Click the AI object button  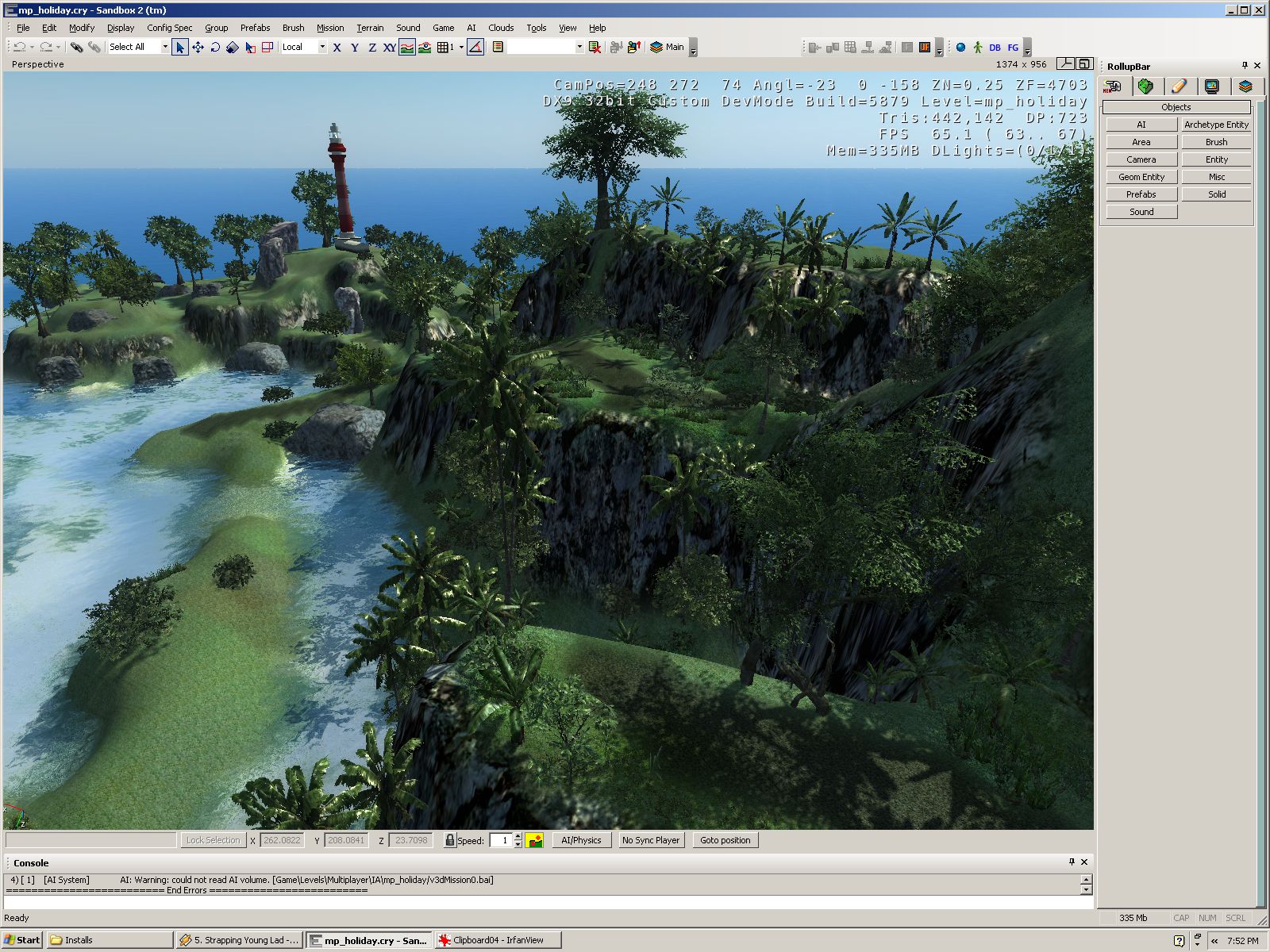click(1141, 125)
